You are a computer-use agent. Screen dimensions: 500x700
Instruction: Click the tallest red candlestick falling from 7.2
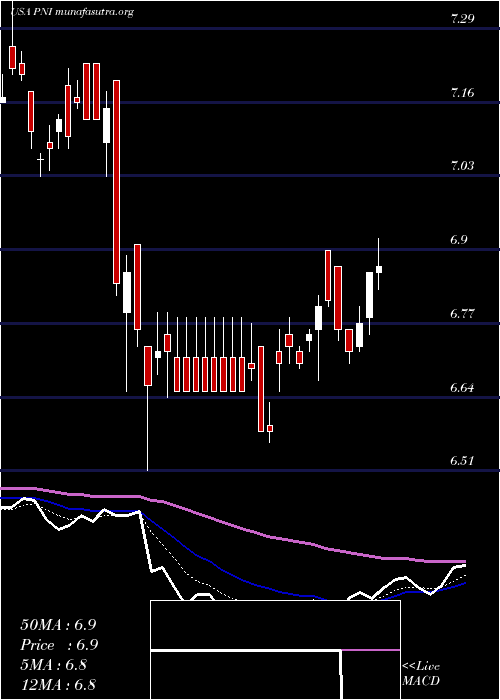[117, 182]
